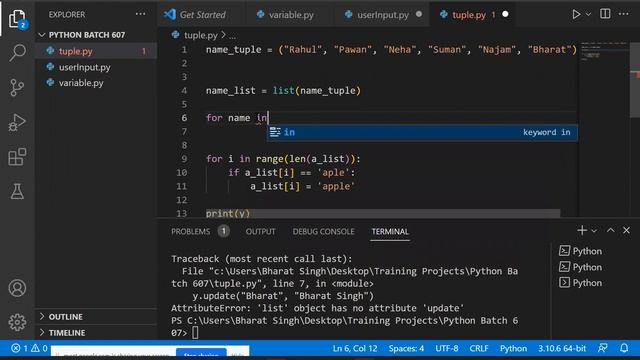This screenshot has width=640, height=360.
Task: Click tuple.py in the breadcrumb
Action: 200,35
